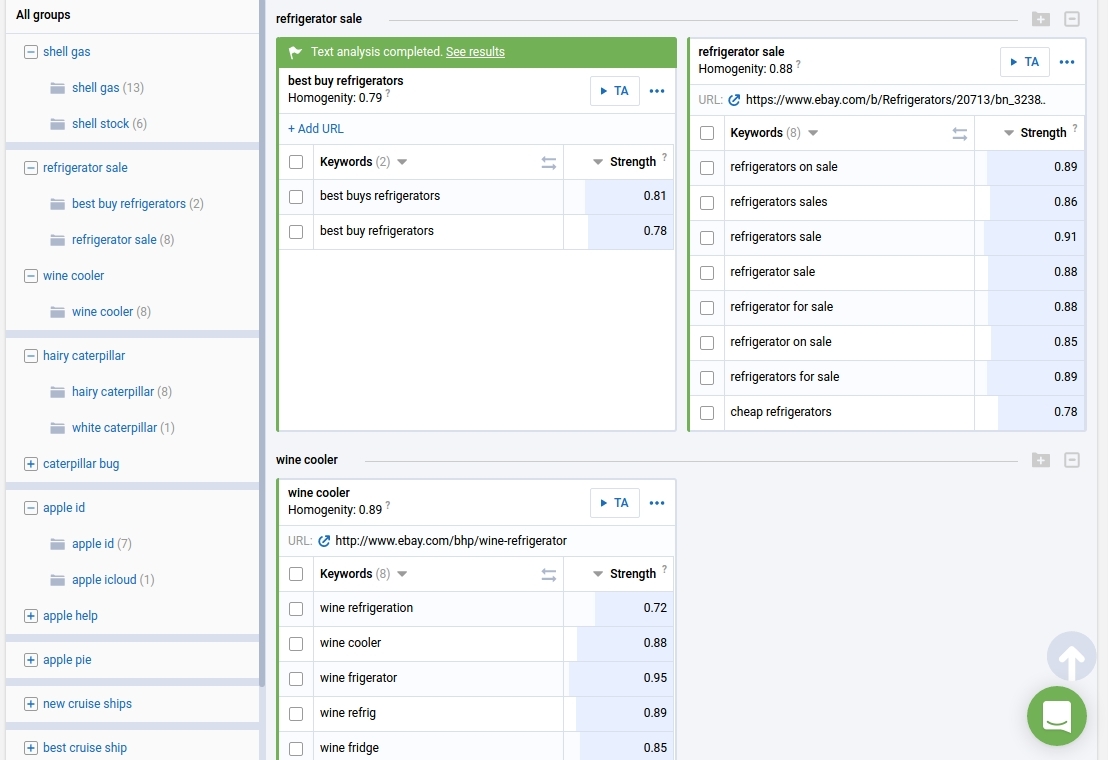The width and height of the screenshot is (1108, 760).
Task: Select 'white caterpillar' subgroup in sidebar
Action: (x=114, y=428)
